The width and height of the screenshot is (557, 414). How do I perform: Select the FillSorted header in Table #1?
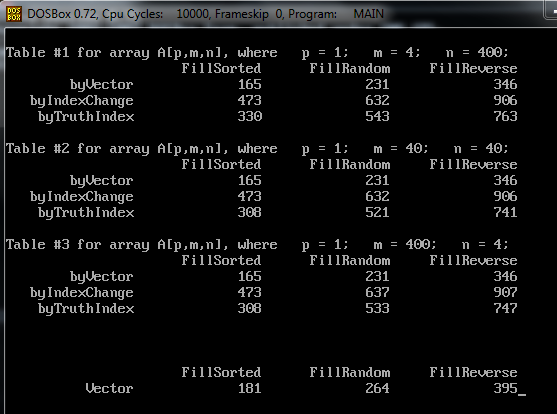221,68
